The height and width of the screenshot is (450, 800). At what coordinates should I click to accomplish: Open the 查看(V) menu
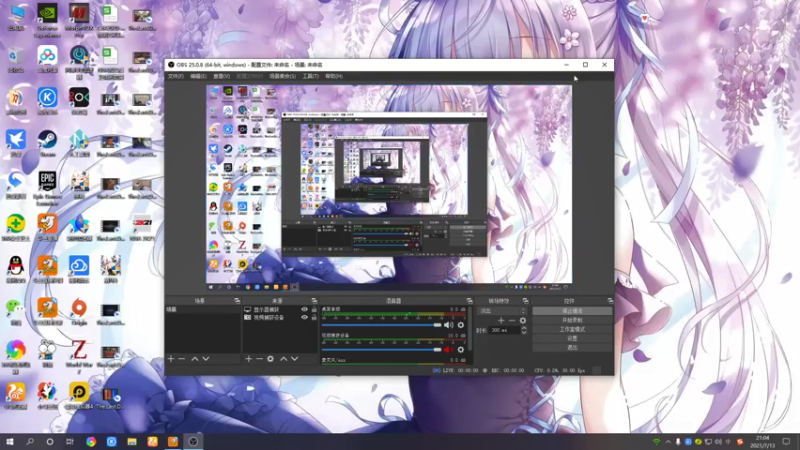pyautogui.click(x=221, y=76)
